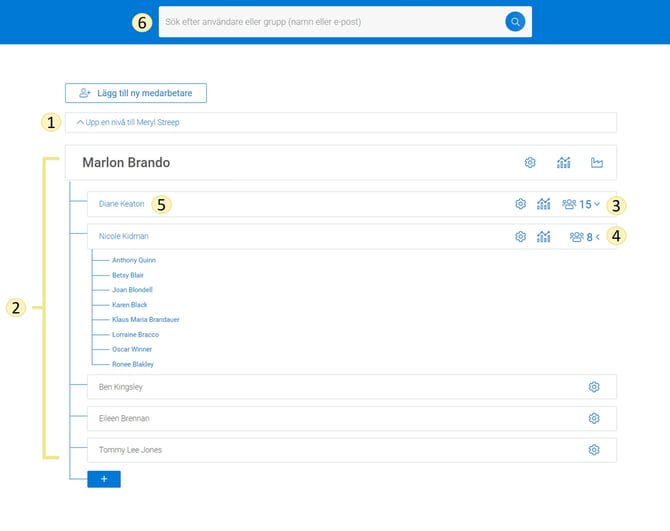The width and height of the screenshot is (670, 531).
Task: Open settings gear for Ben Kingsley
Action: 594,387
